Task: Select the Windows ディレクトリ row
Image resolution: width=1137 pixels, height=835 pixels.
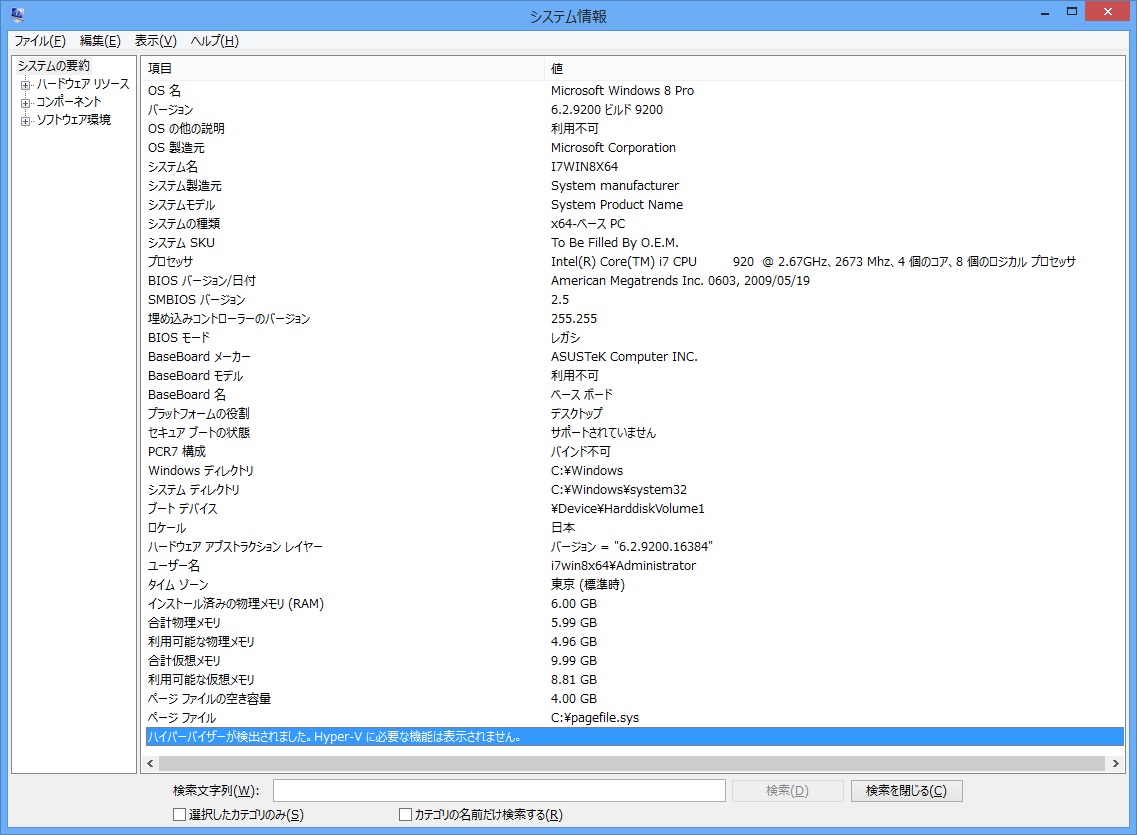Action: point(634,471)
